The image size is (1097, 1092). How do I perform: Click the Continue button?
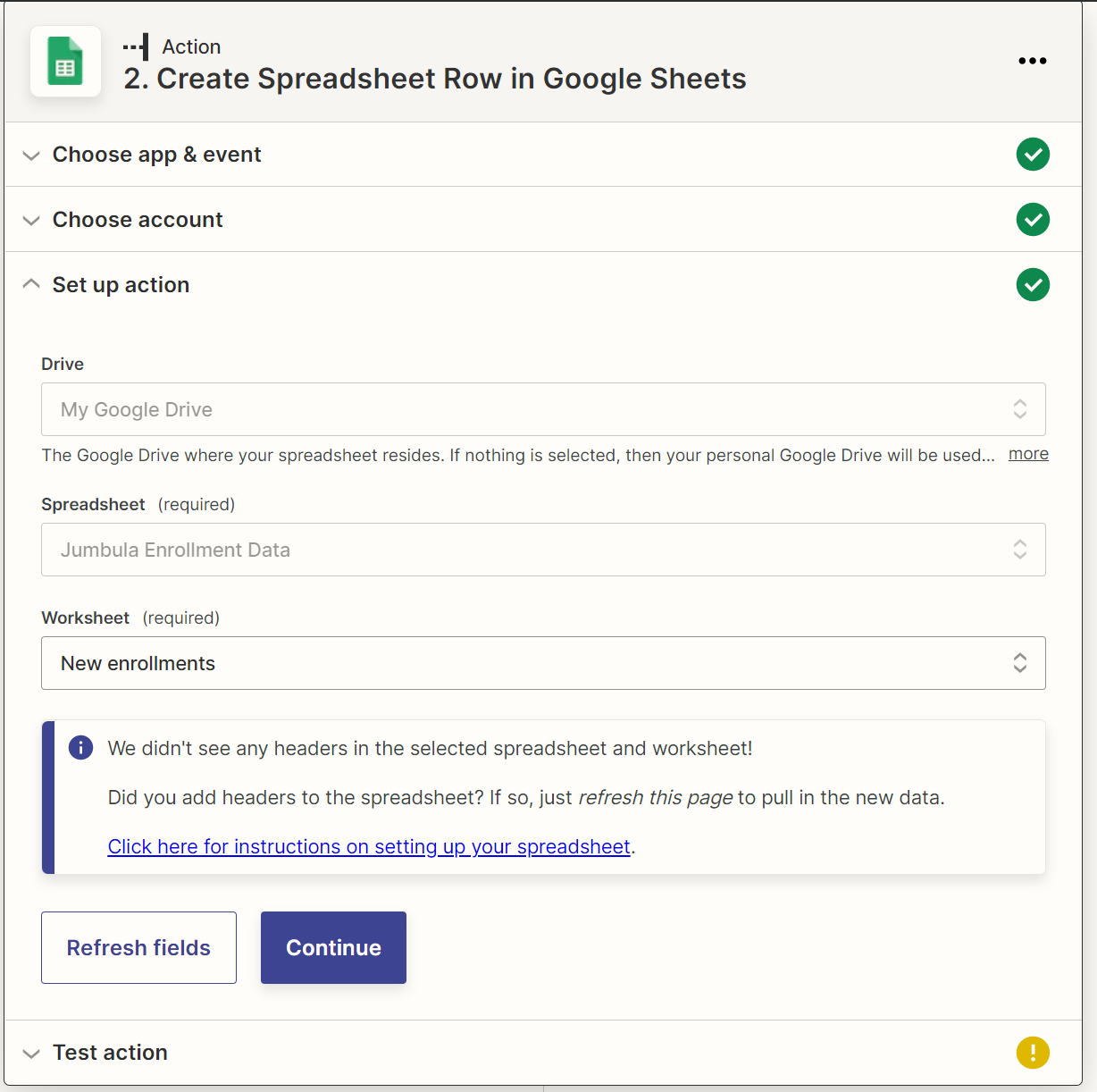333,947
